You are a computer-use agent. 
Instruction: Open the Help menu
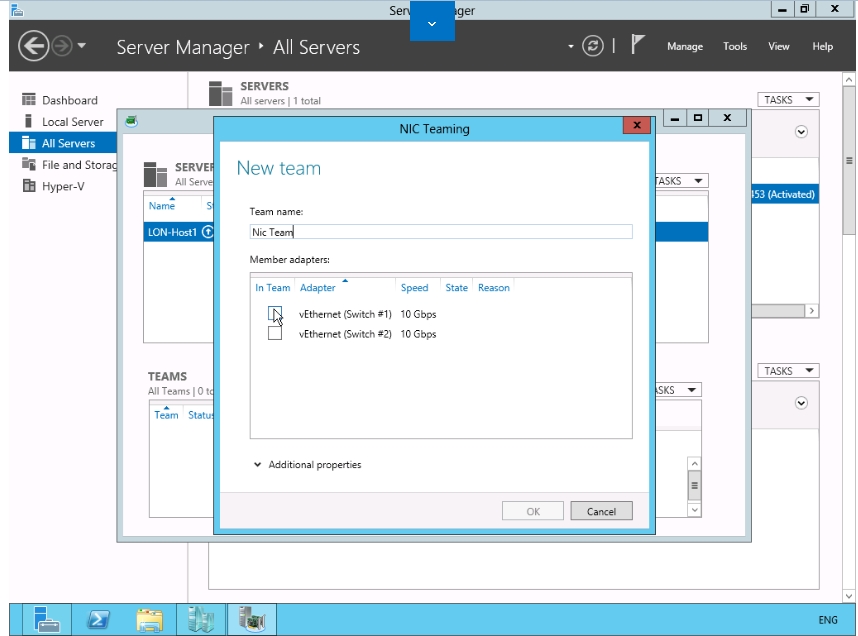tap(822, 47)
